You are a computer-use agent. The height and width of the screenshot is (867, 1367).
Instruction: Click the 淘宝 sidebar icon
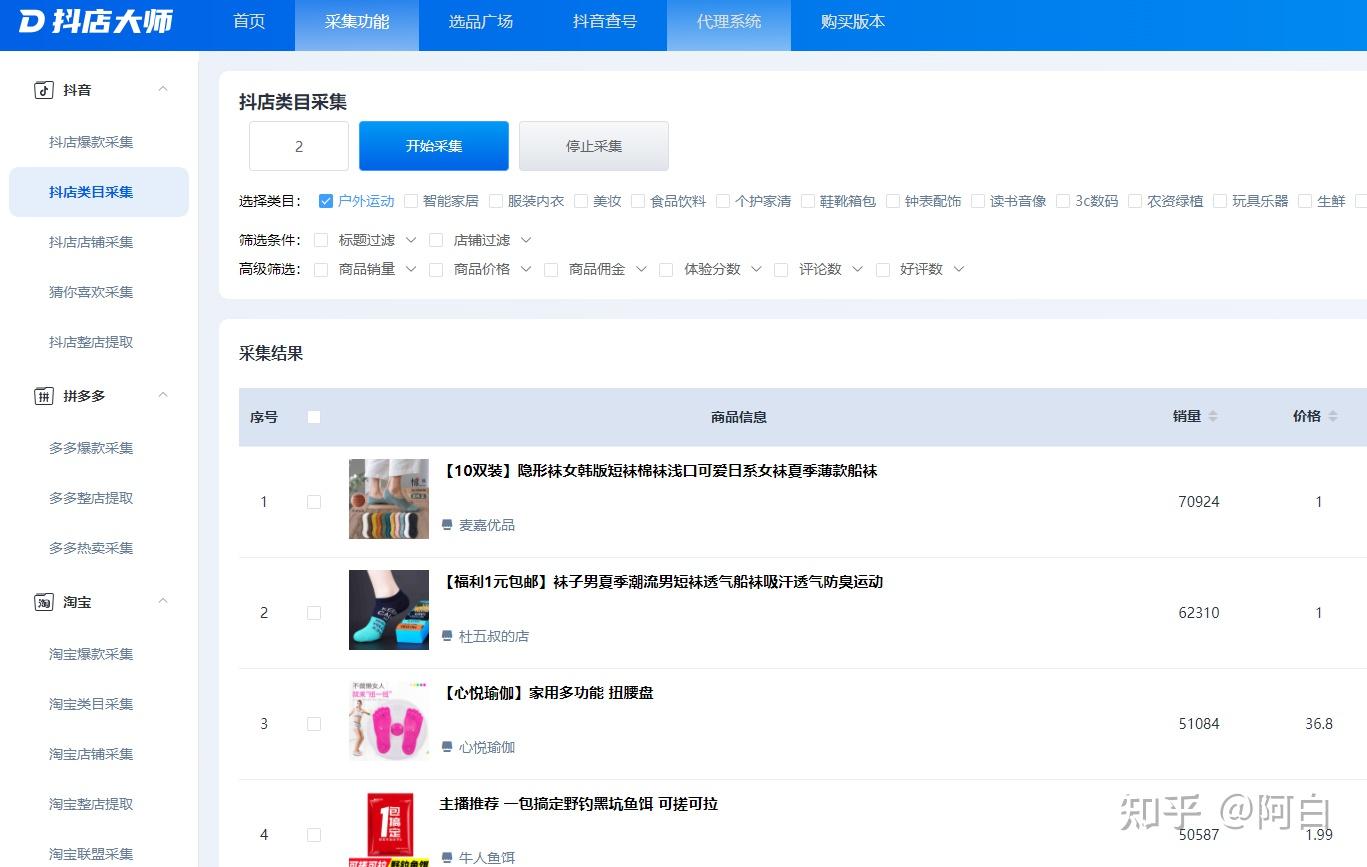43,602
